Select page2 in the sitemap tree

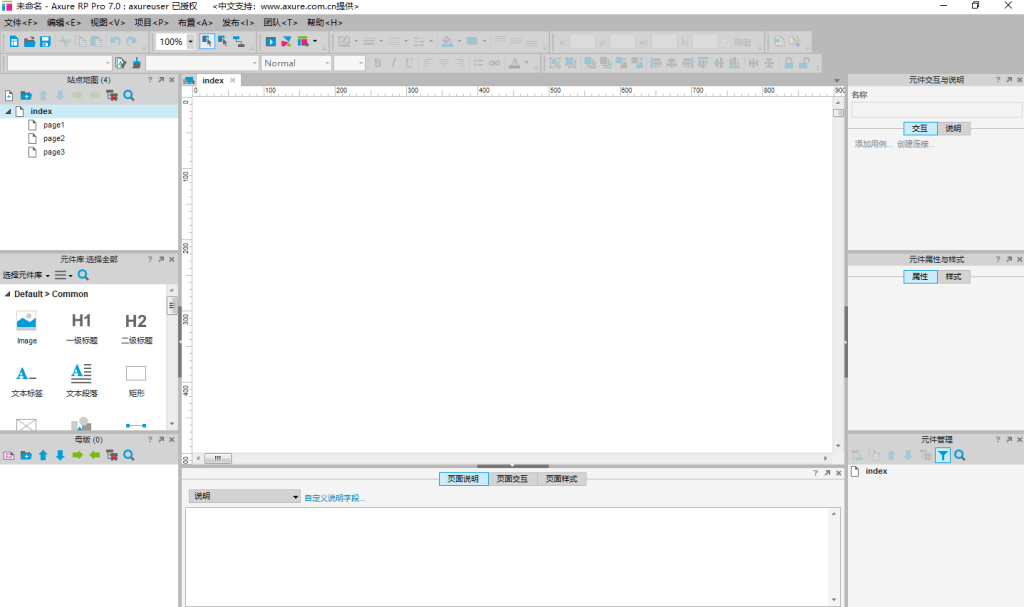pos(53,139)
